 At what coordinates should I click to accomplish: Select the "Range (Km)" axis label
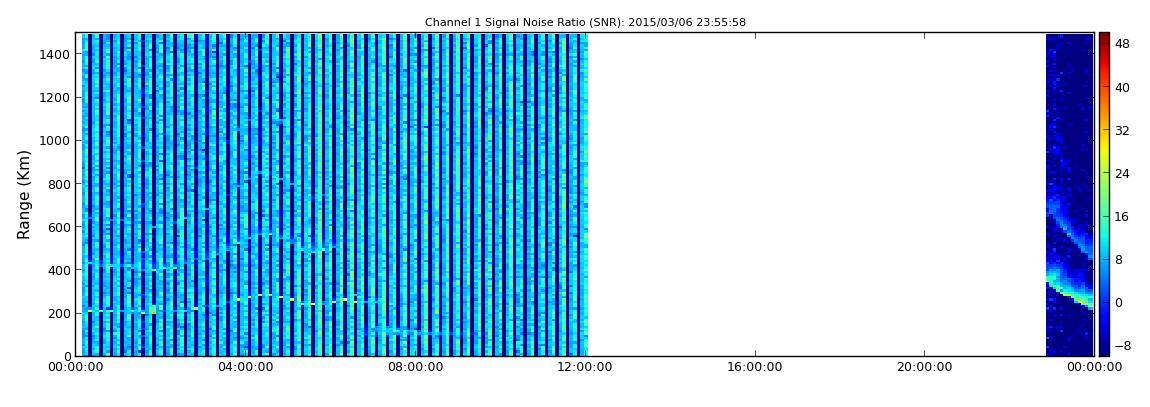(24, 194)
